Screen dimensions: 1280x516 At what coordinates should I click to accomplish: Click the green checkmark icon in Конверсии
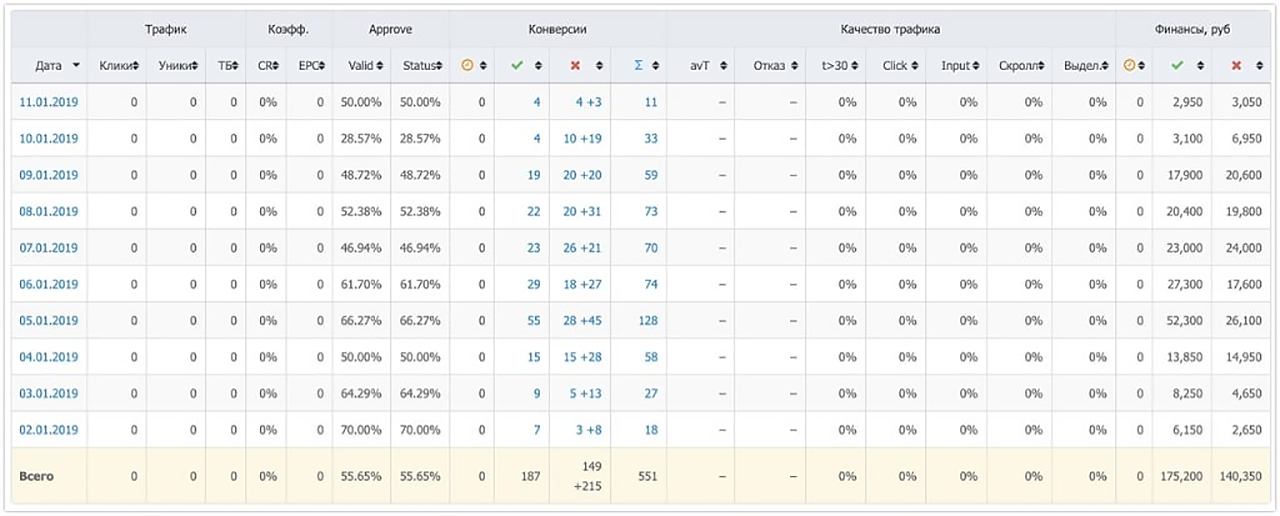coord(517,66)
